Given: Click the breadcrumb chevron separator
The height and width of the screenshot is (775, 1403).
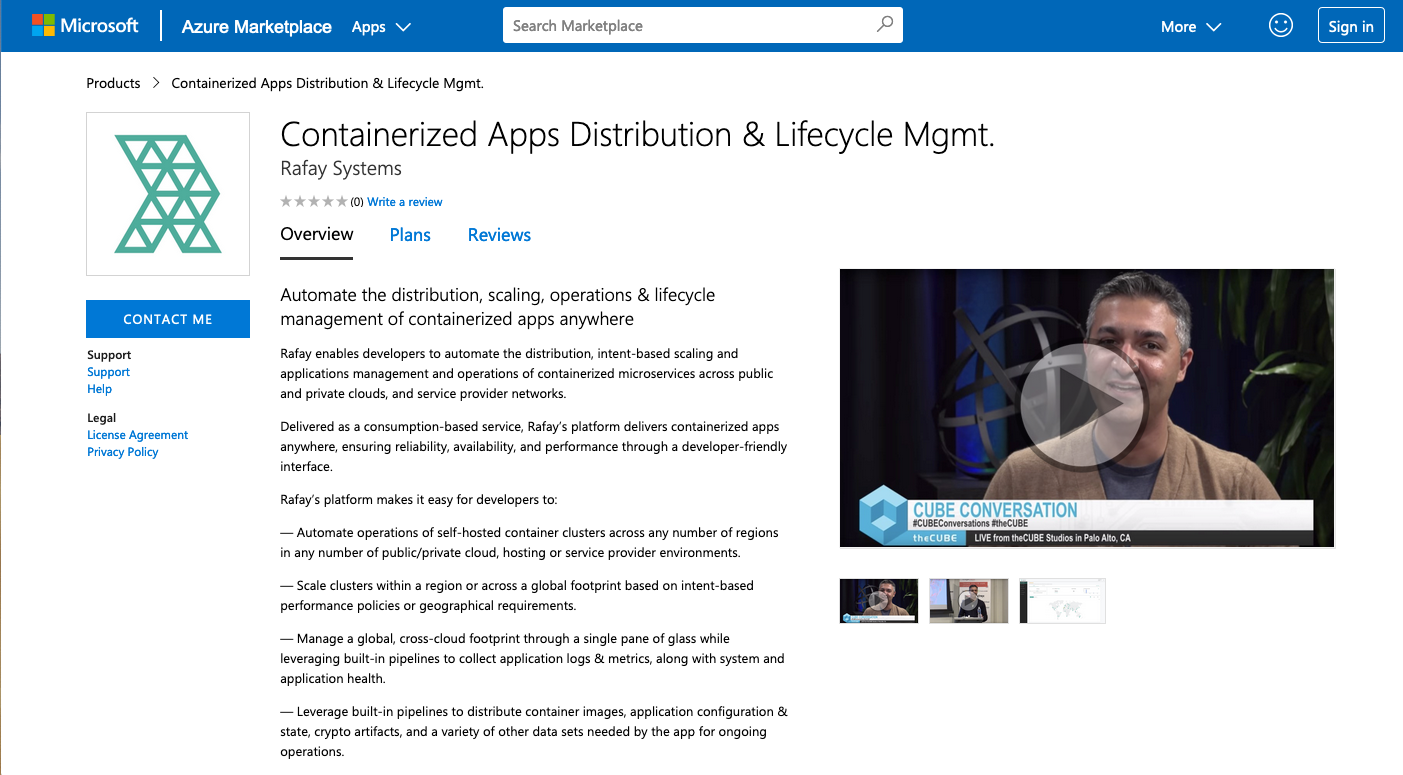Looking at the screenshot, I should pyautogui.click(x=156, y=83).
